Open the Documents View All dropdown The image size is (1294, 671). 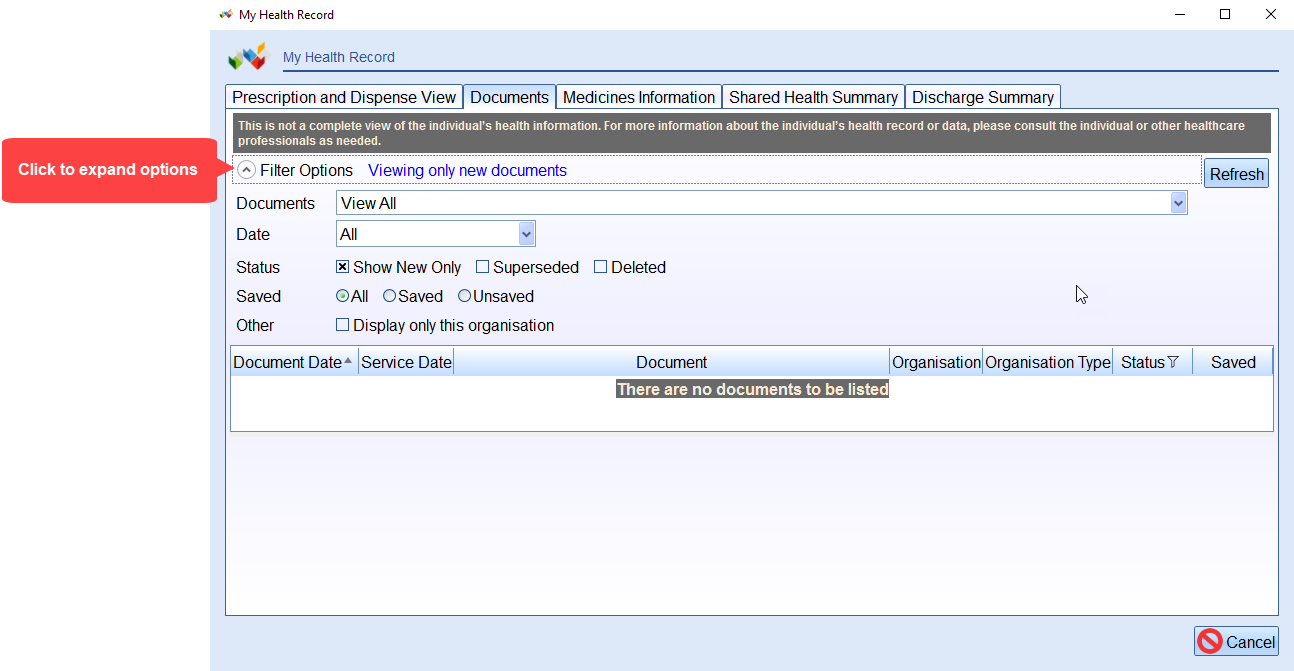point(1178,203)
